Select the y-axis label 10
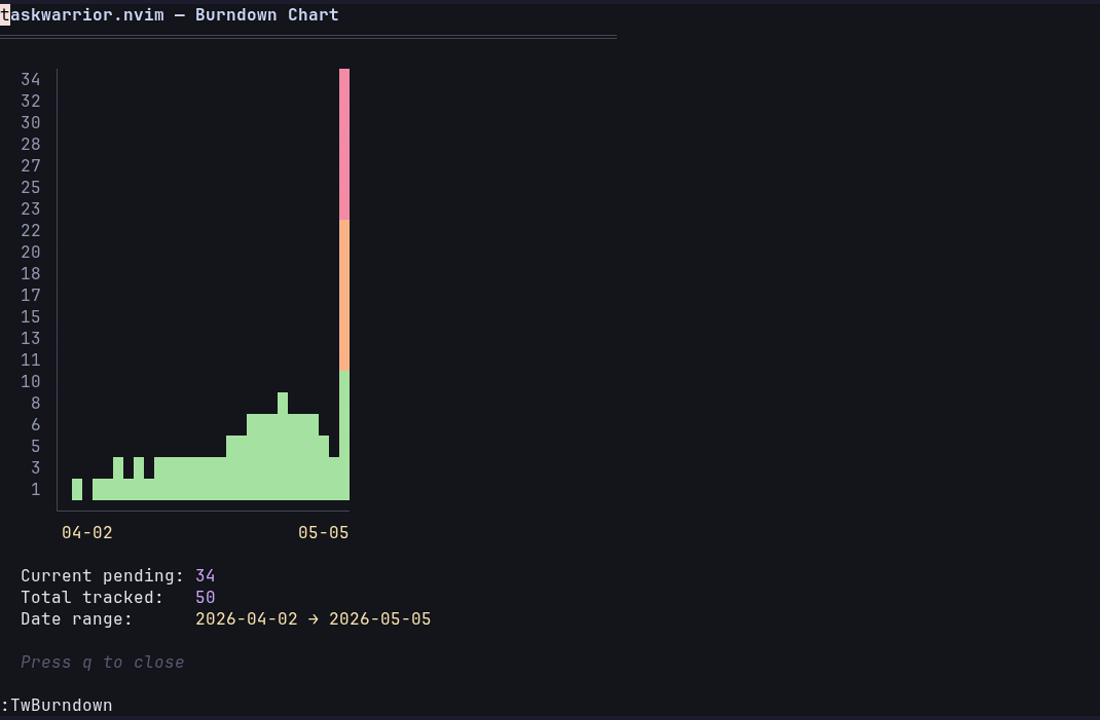1100x720 pixels. click(31, 382)
